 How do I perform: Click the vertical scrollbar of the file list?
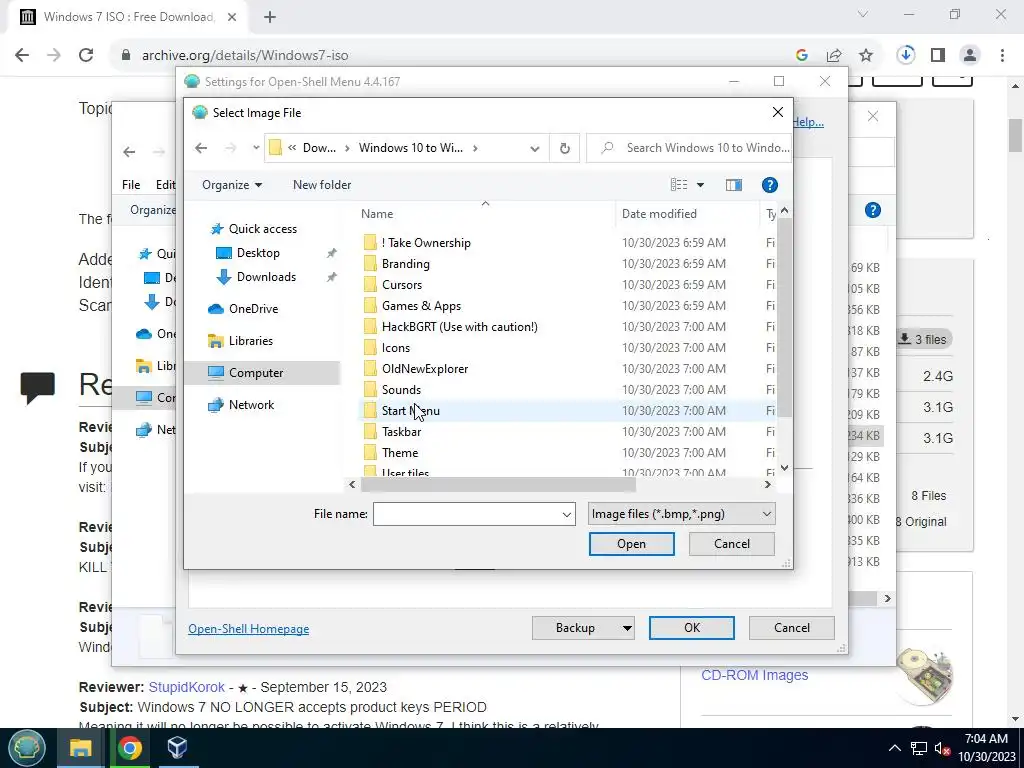click(x=784, y=317)
